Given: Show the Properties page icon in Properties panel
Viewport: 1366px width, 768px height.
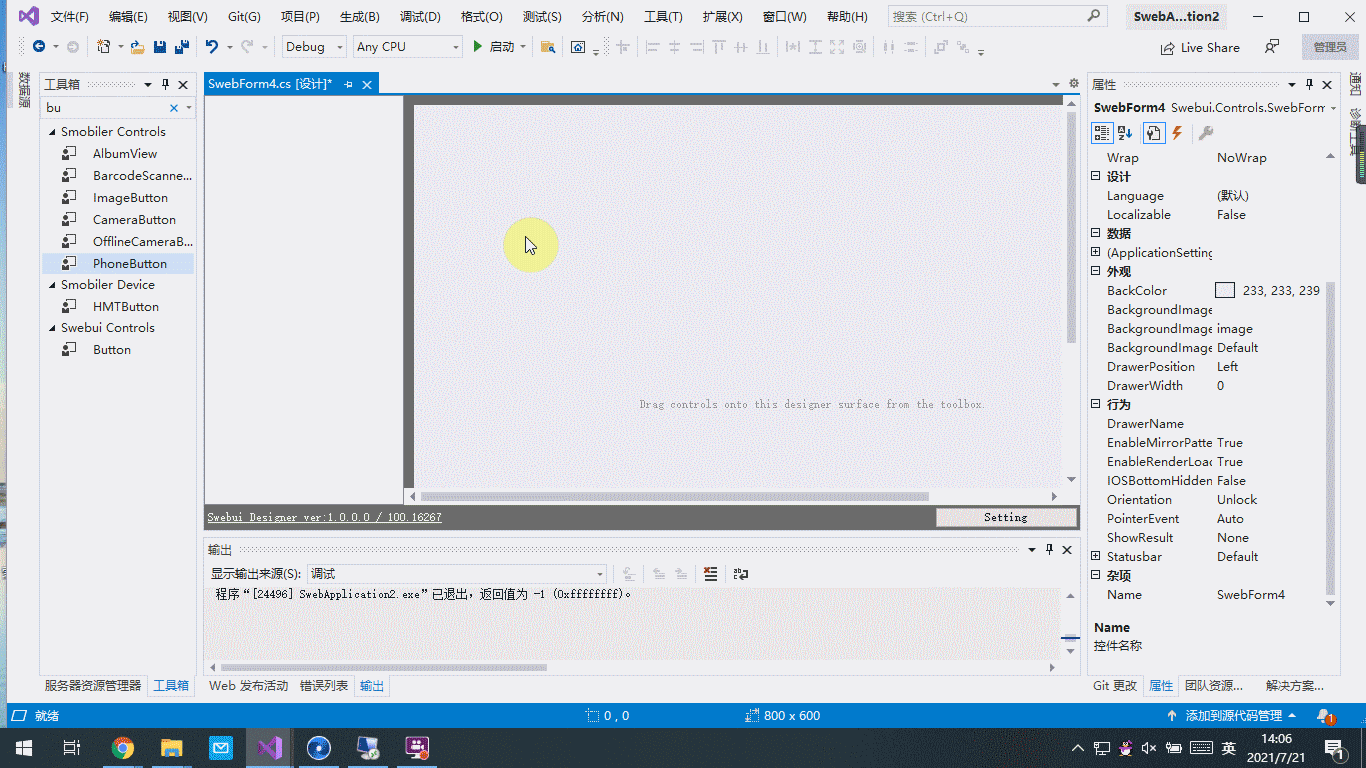Looking at the screenshot, I should 1153,133.
